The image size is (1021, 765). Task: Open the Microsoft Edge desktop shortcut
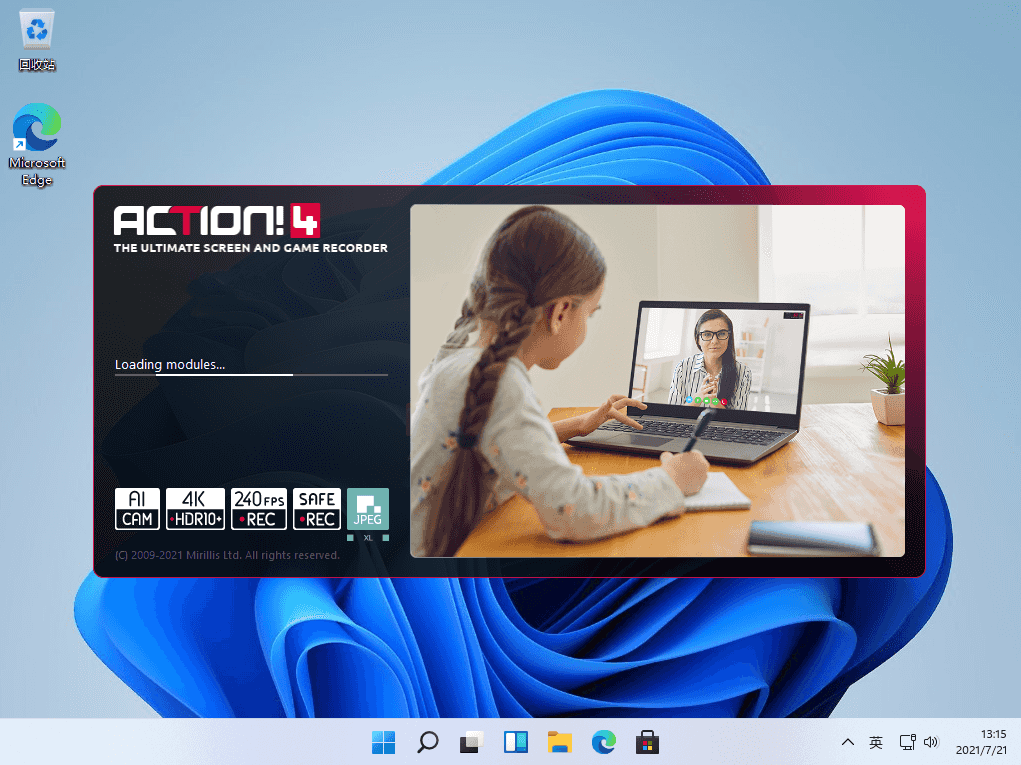(x=37, y=145)
